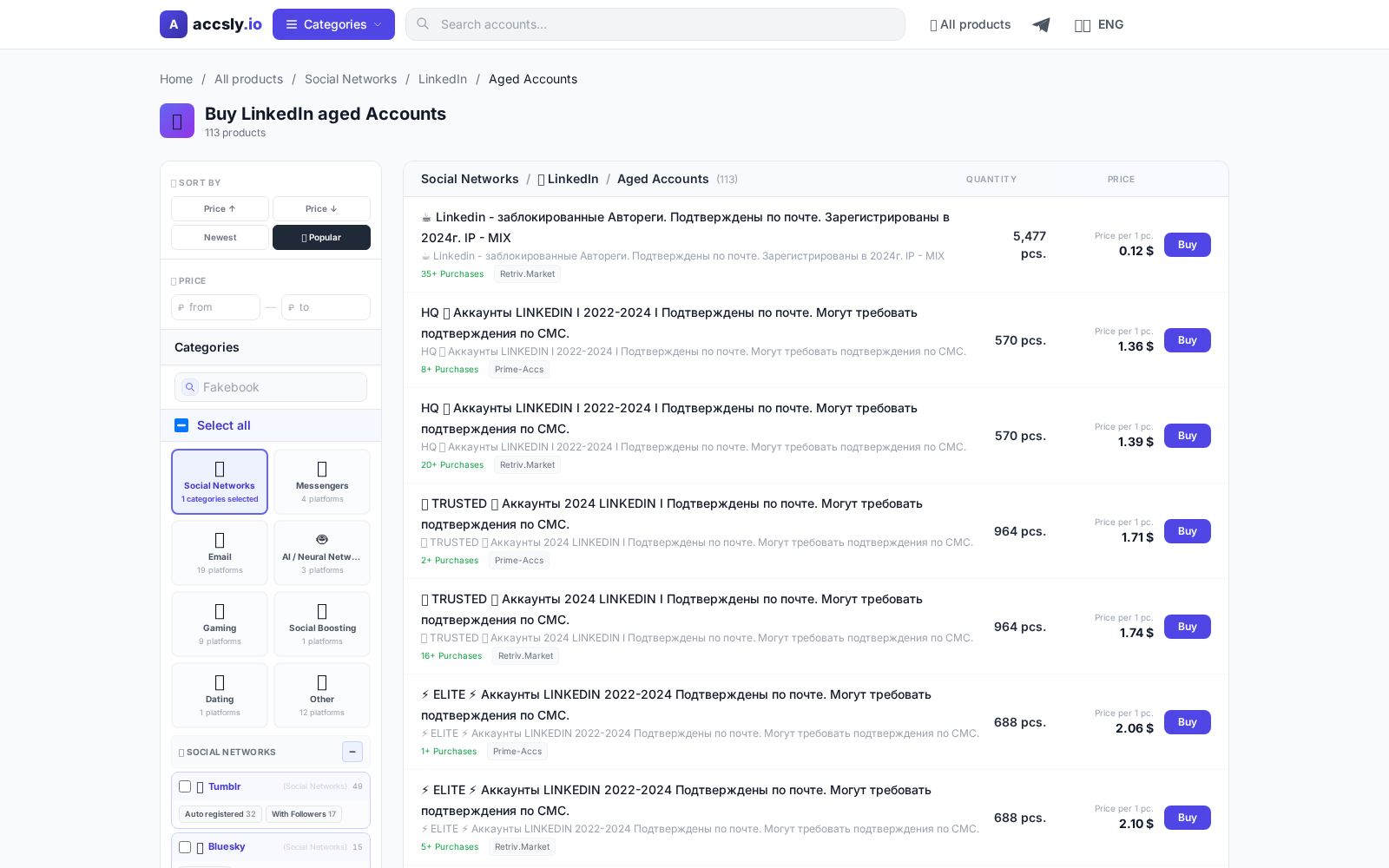Image resolution: width=1389 pixels, height=868 pixels.
Task: Open the Categories dropdown
Action: (x=333, y=24)
